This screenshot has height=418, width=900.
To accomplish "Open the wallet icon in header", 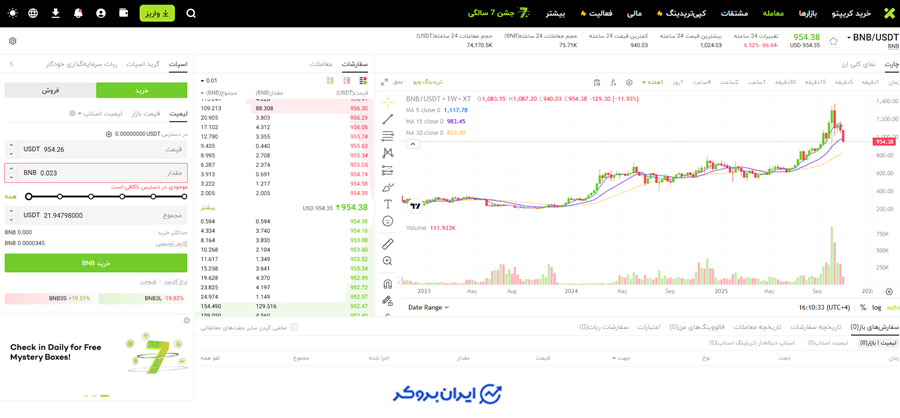I will tap(124, 13).
